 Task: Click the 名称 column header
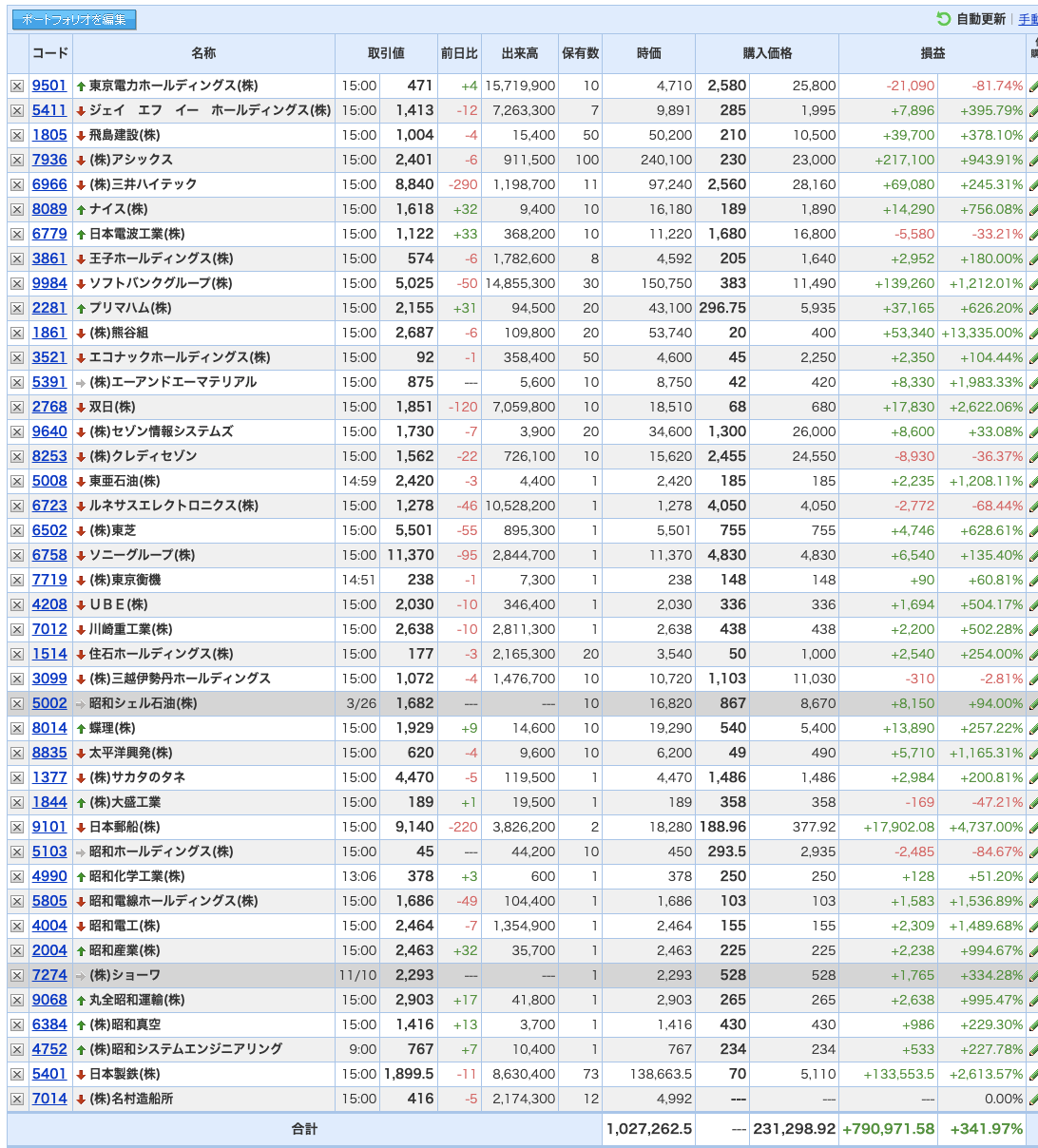coord(203,53)
